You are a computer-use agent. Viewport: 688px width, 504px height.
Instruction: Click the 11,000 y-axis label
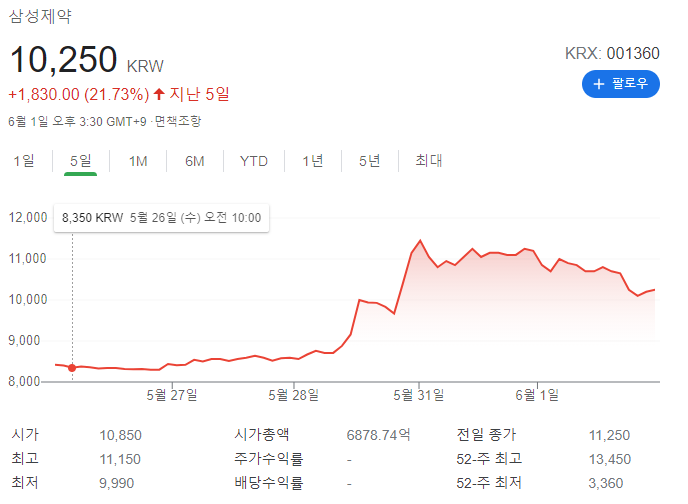coord(28,259)
